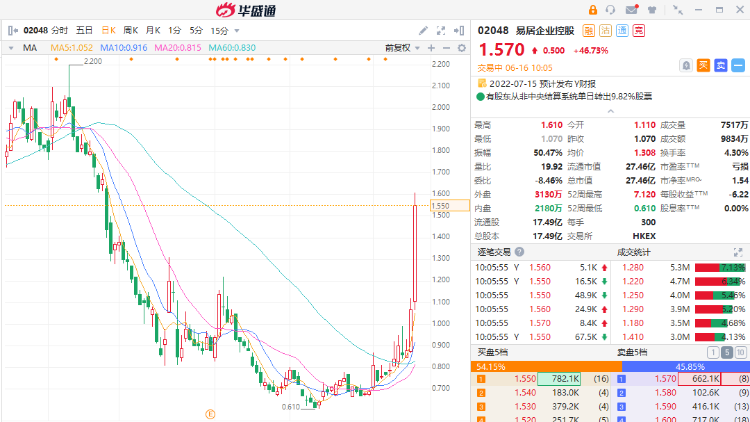Hide the right quote panel icon

tap(459, 31)
